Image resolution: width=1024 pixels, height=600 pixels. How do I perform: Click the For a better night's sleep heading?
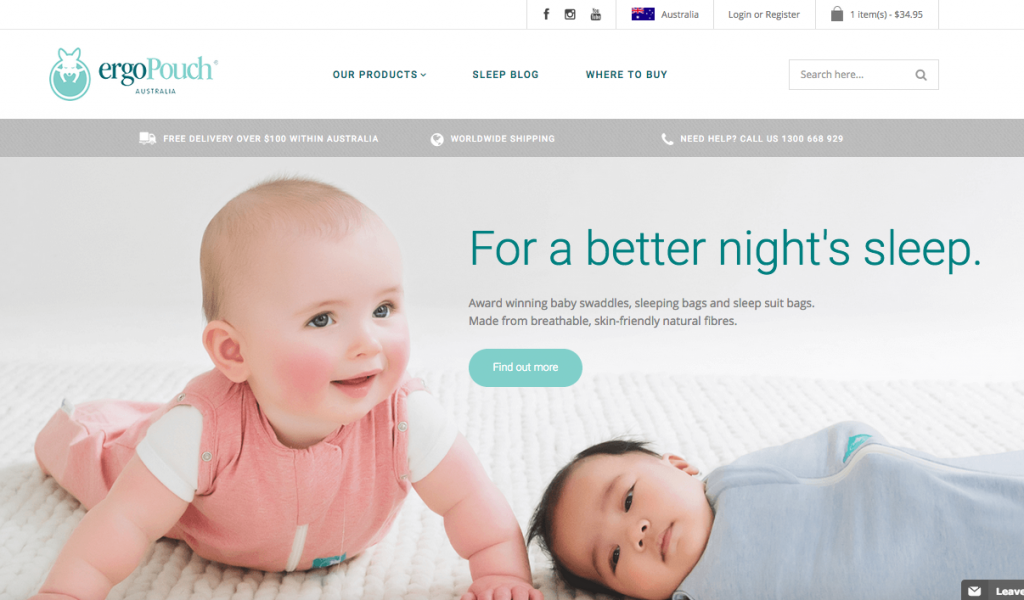(x=725, y=249)
